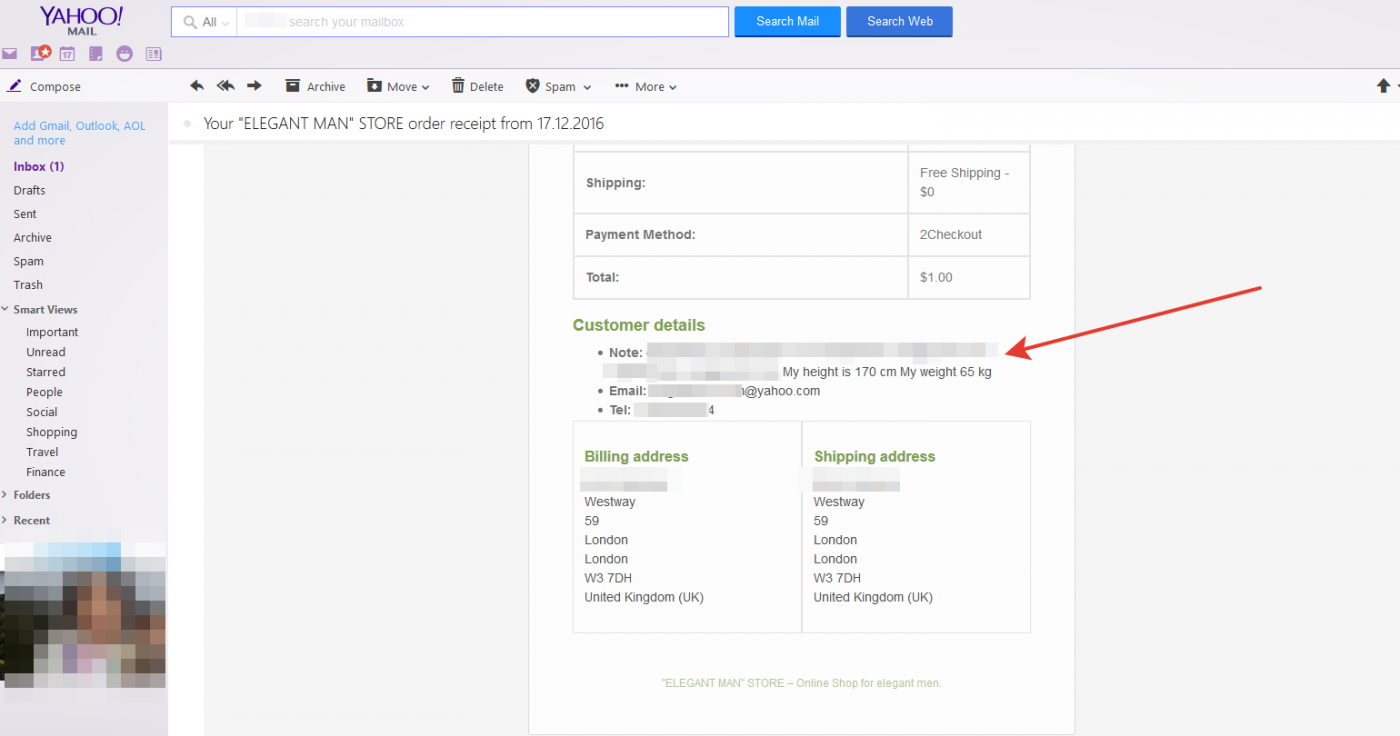Image resolution: width=1400 pixels, height=736 pixels.
Task: Click the pixelated ad thumbnail in sidebar
Action: point(84,616)
